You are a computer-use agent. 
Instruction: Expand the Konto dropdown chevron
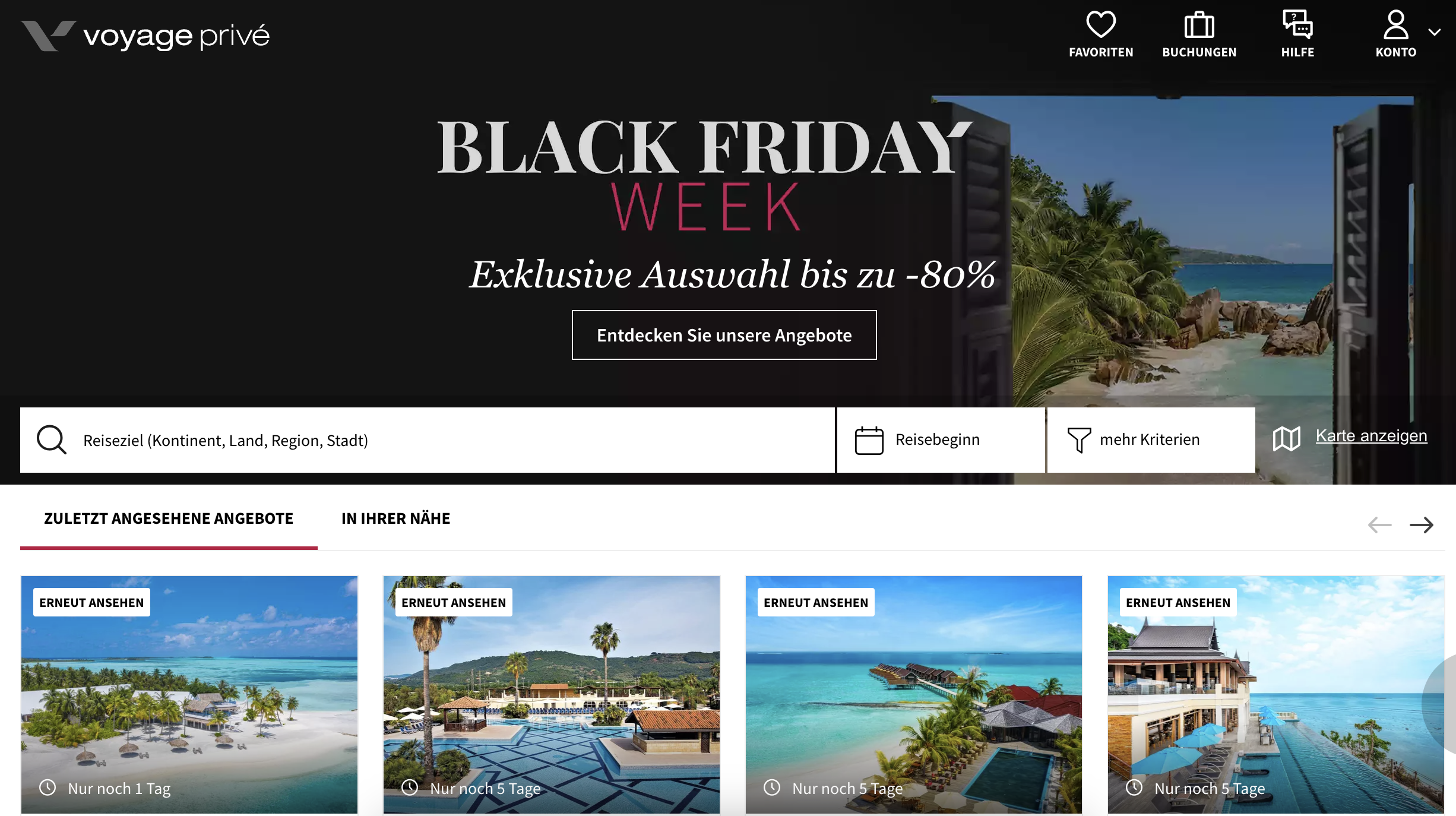click(x=1435, y=32)
